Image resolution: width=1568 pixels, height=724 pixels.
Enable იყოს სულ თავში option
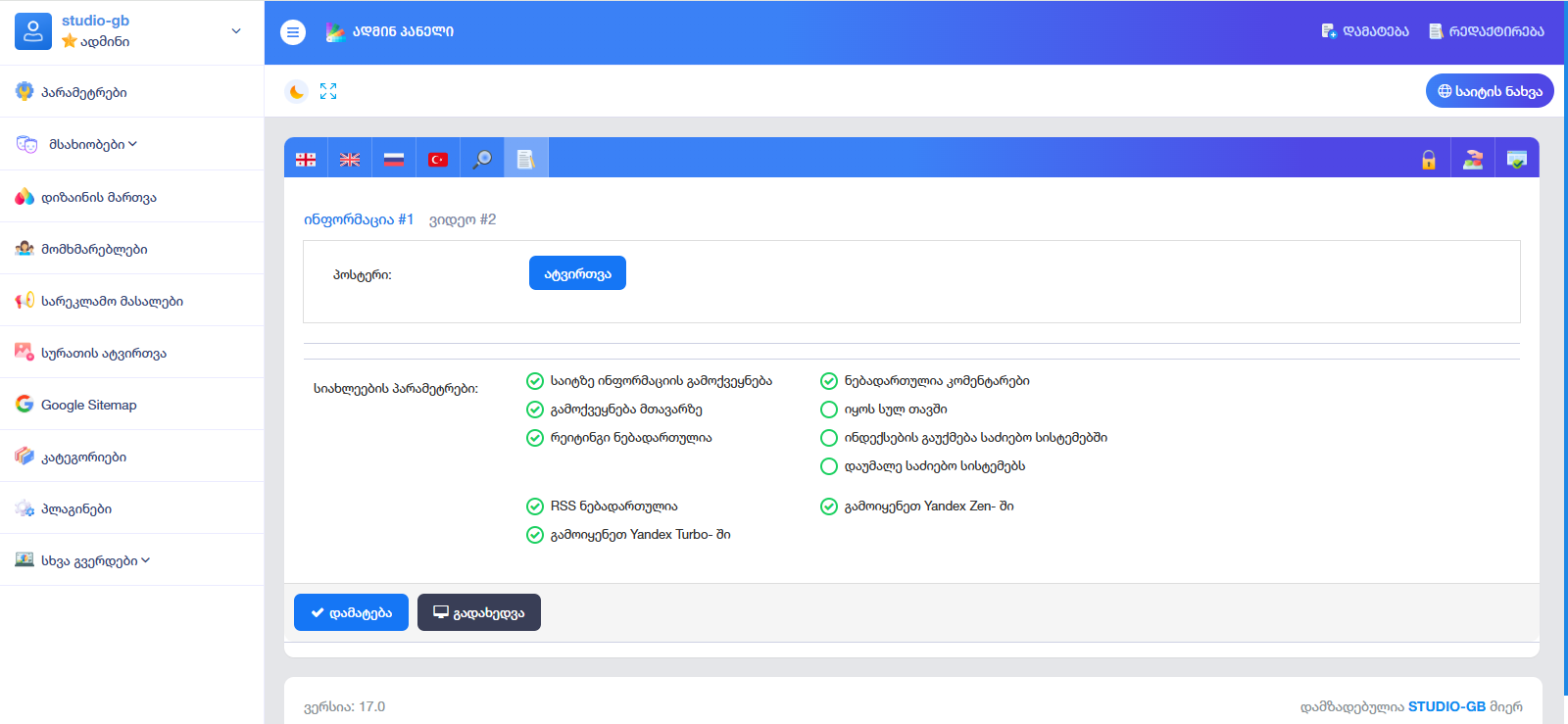pyautogui.click(x=829, y=410)
